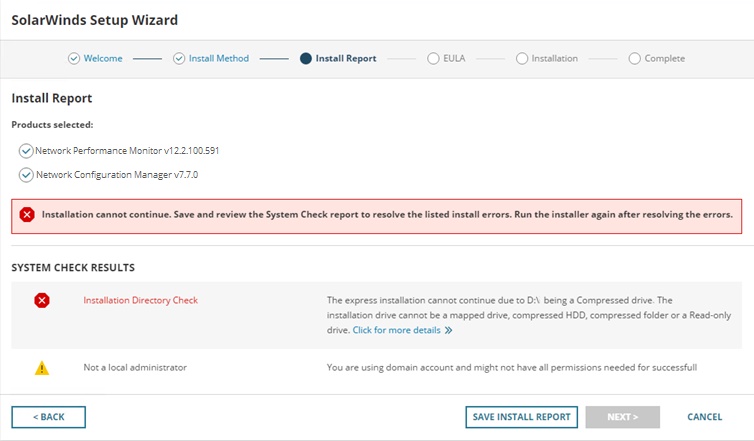Image resolution: width=754 pixels, height=441 pixels.
Task: Select the Installation step circle
Action: [x=522, y=59]
